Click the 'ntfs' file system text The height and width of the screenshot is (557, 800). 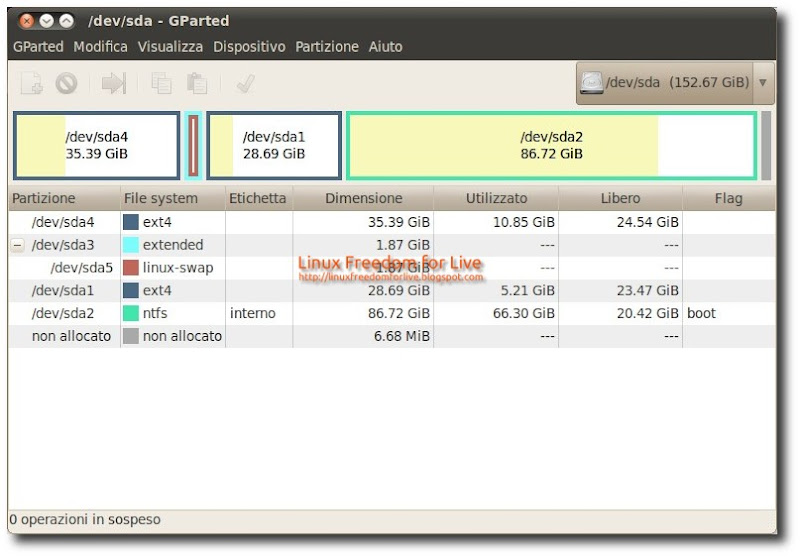tap(155, 313)
